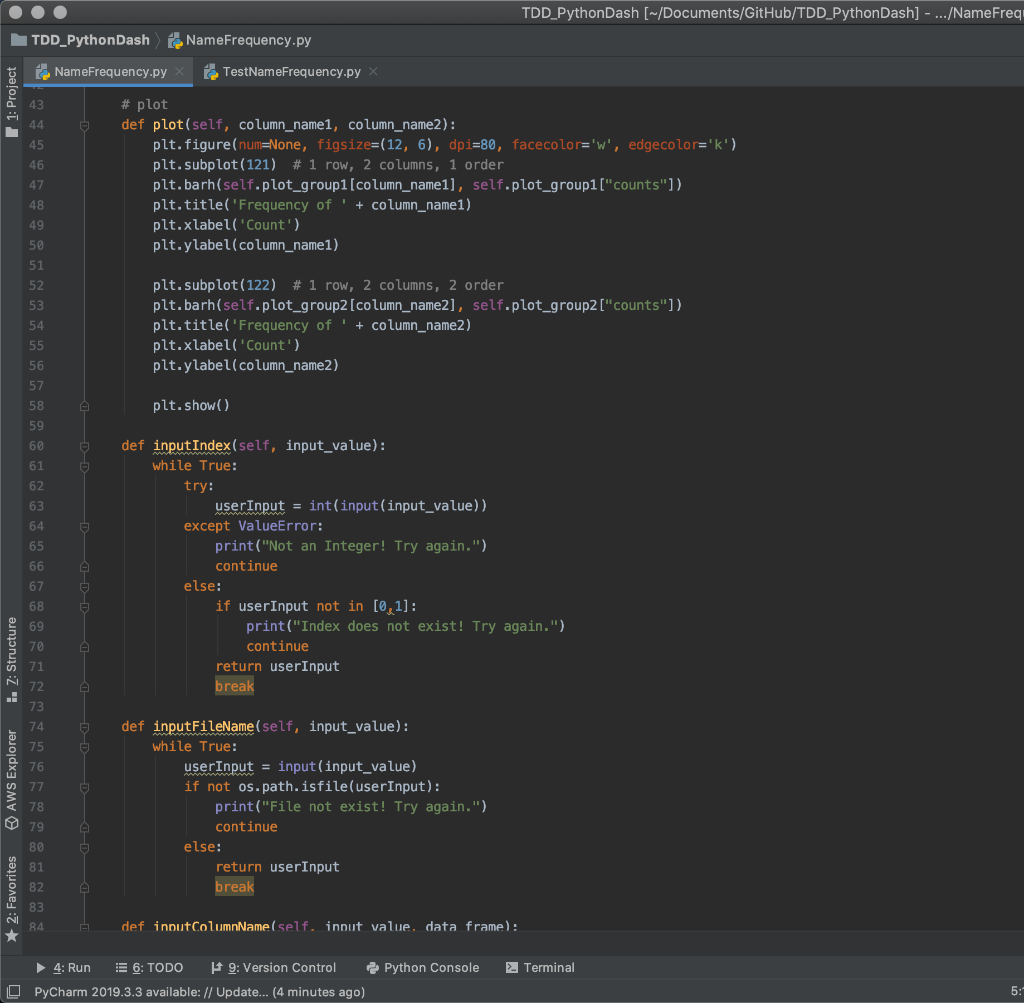
Task: Click the Terminal prompt icon
Action: [512, 968]
